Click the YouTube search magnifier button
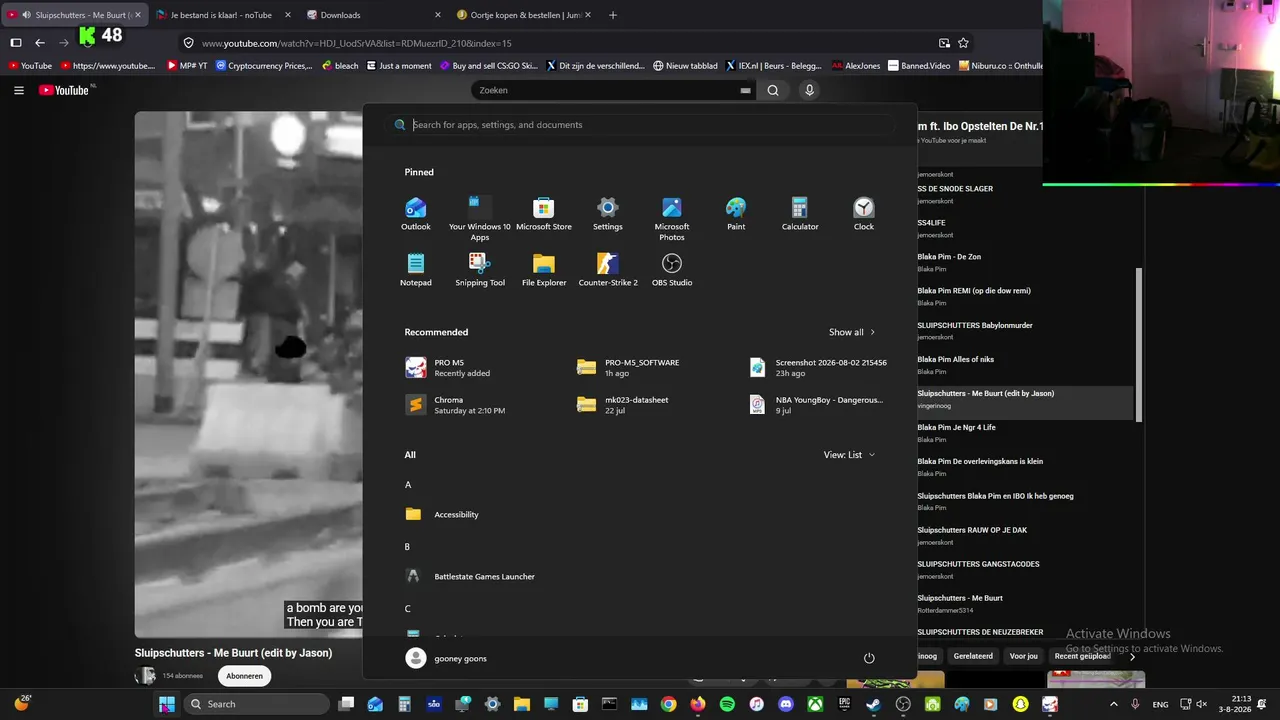 773,90
